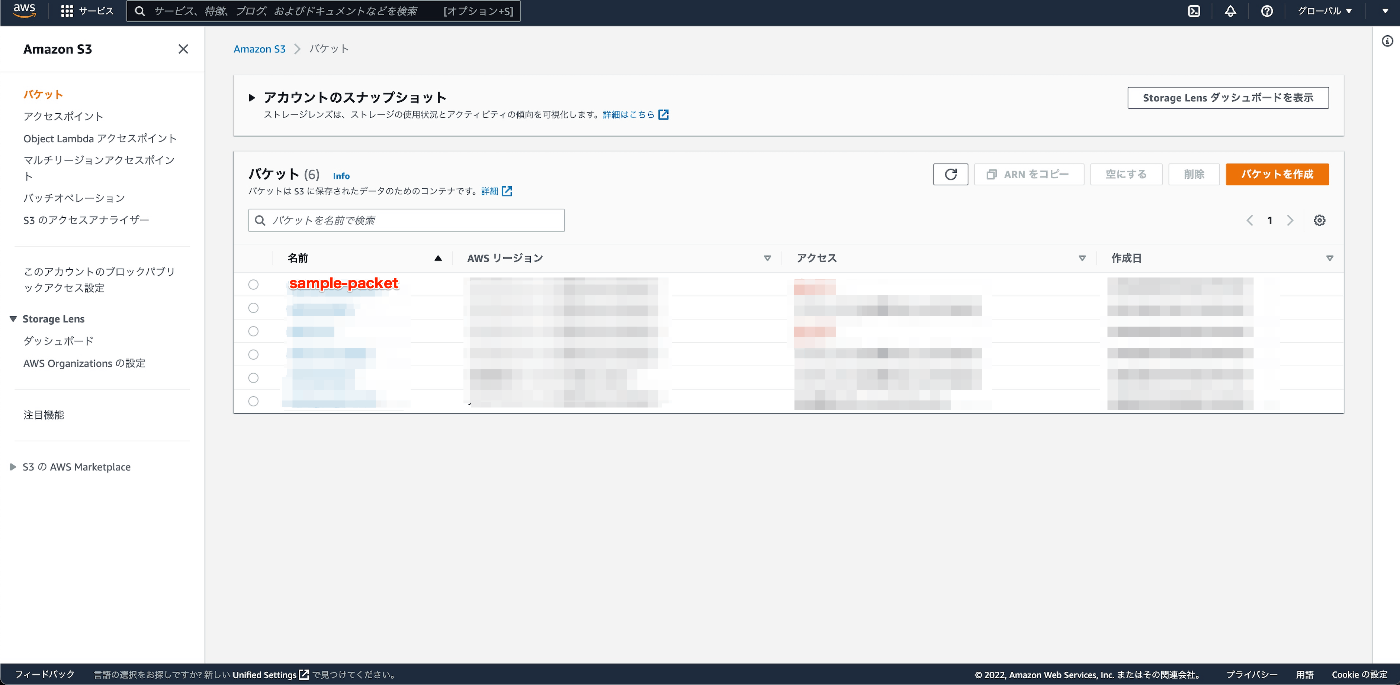Open Storage Lens ダッシュボード

pos(58,341)
